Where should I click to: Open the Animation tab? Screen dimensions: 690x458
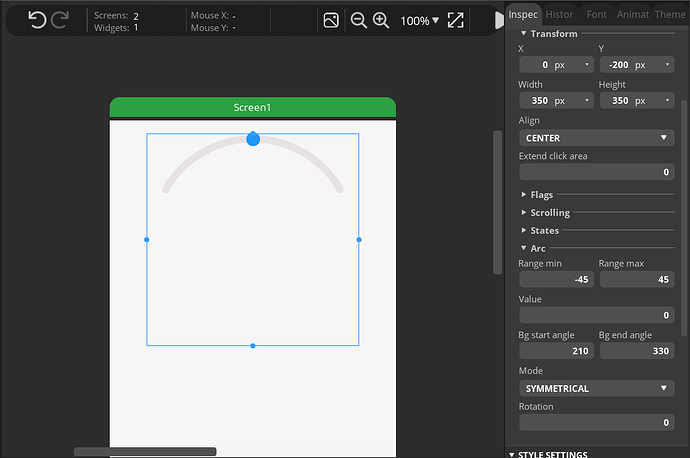[632, 15]
